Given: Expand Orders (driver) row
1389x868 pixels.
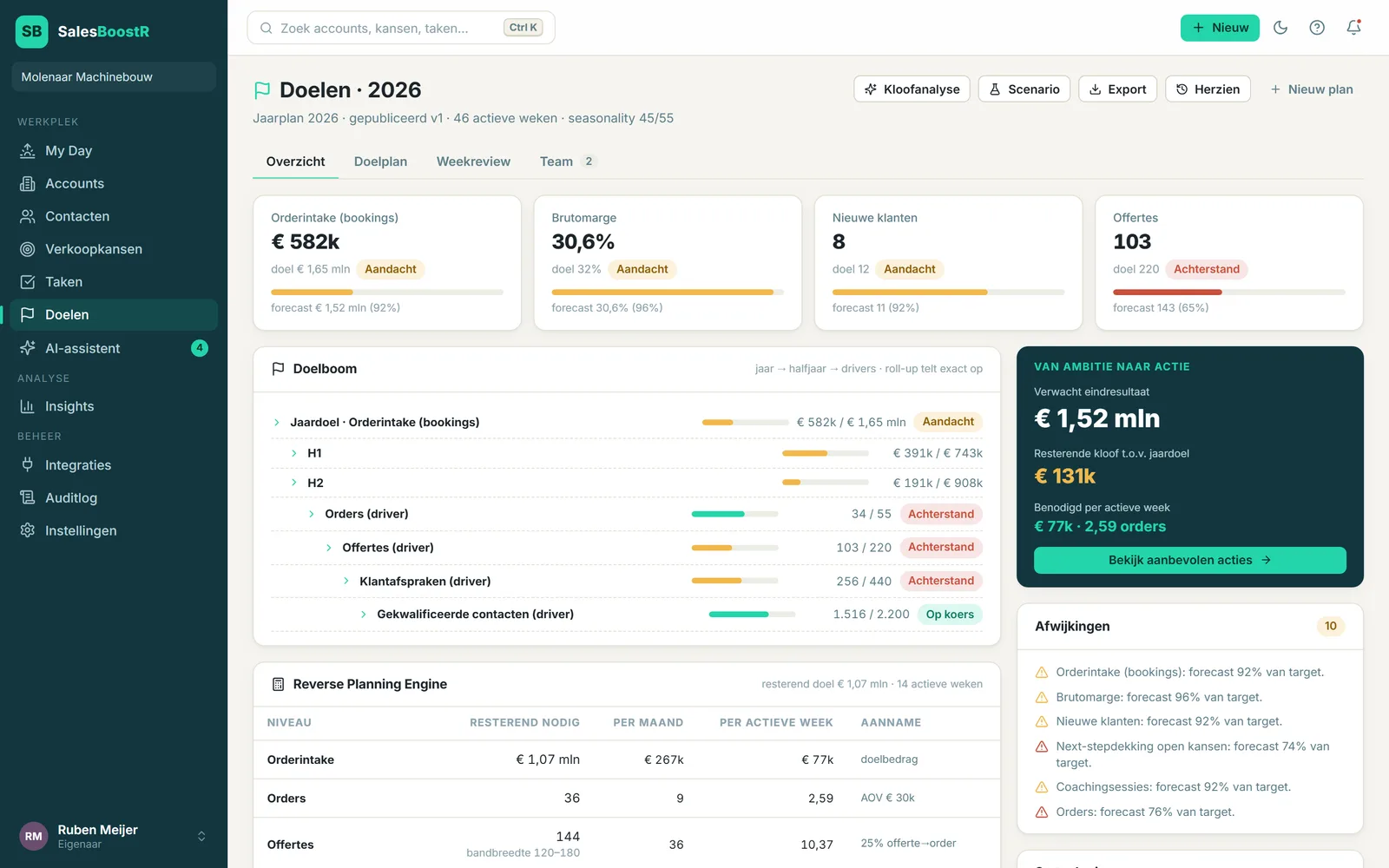Looking at the screenshot, I should [x=312, y=514].
